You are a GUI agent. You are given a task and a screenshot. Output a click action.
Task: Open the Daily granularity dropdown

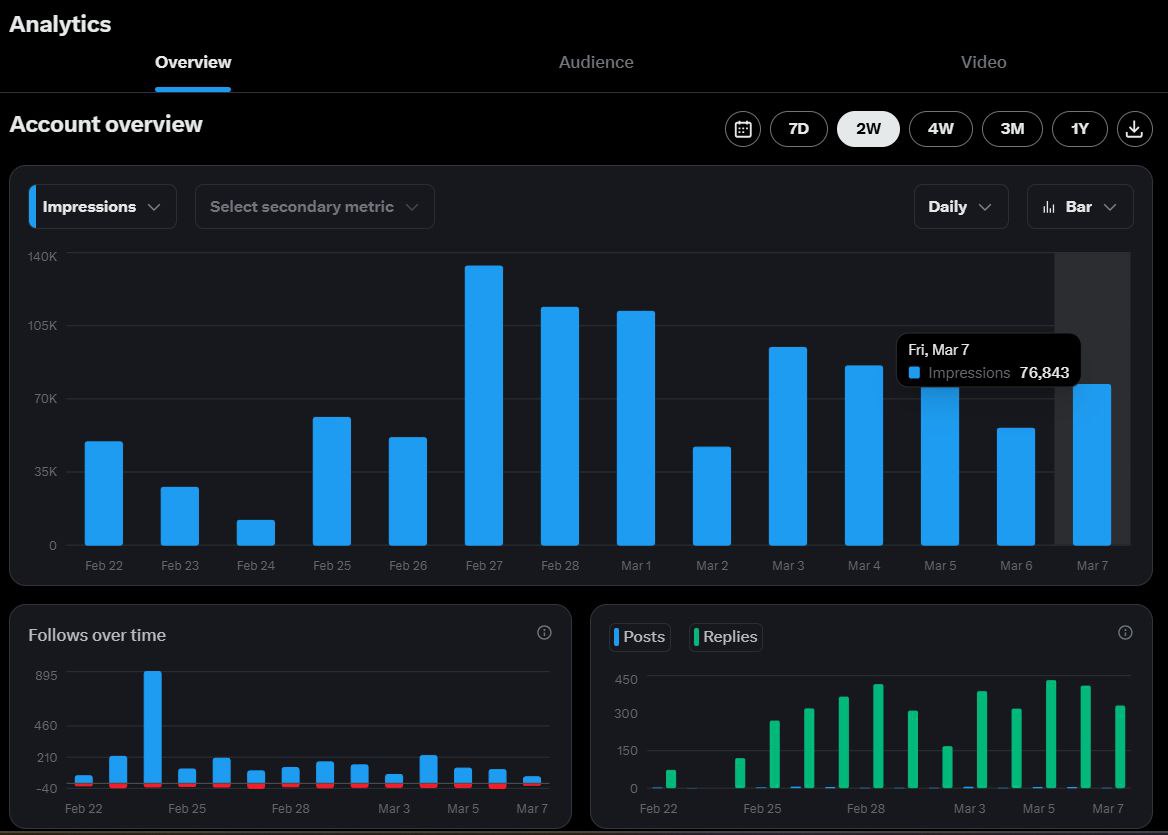960,207
